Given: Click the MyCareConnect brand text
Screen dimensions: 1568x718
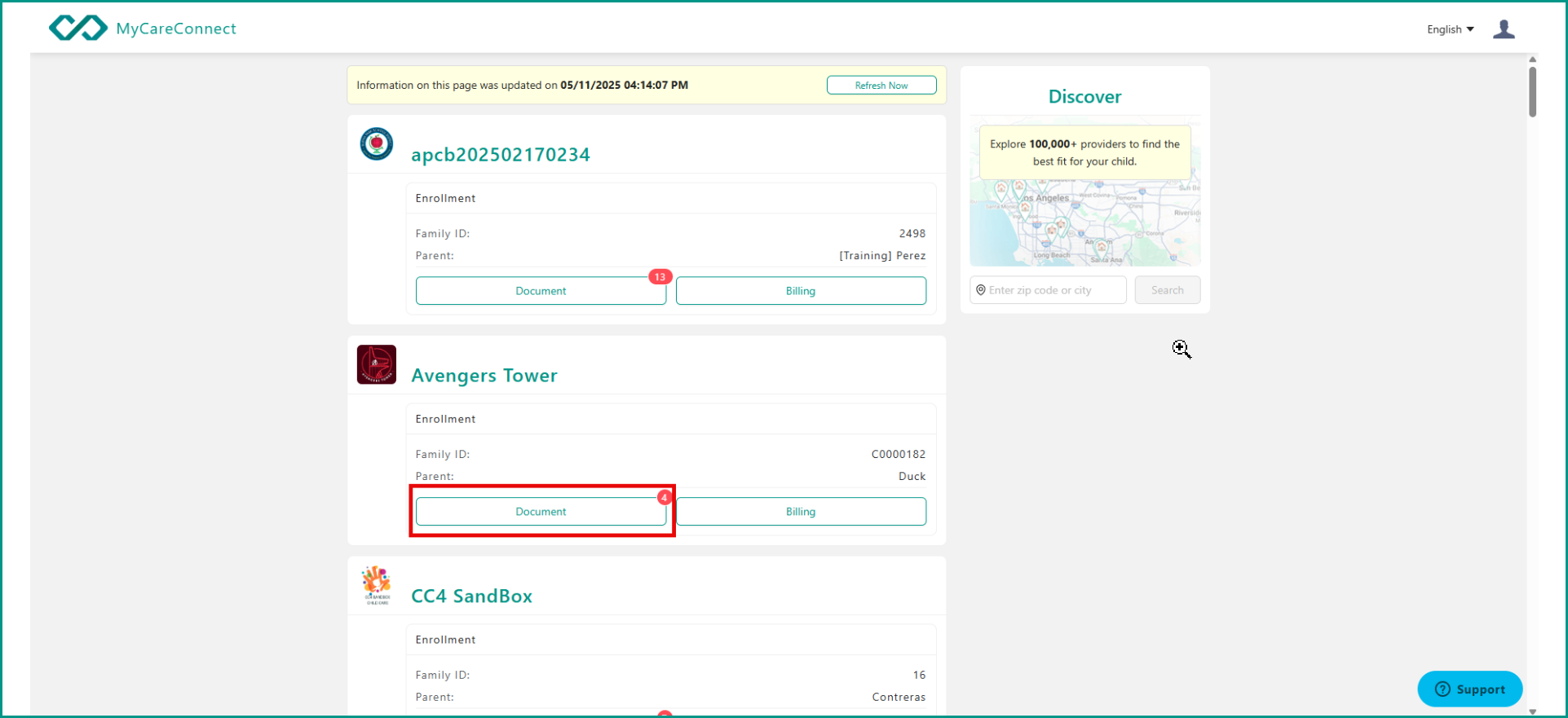Looking at the screenshot, I should pyautogui.click(x=176, y=29).
